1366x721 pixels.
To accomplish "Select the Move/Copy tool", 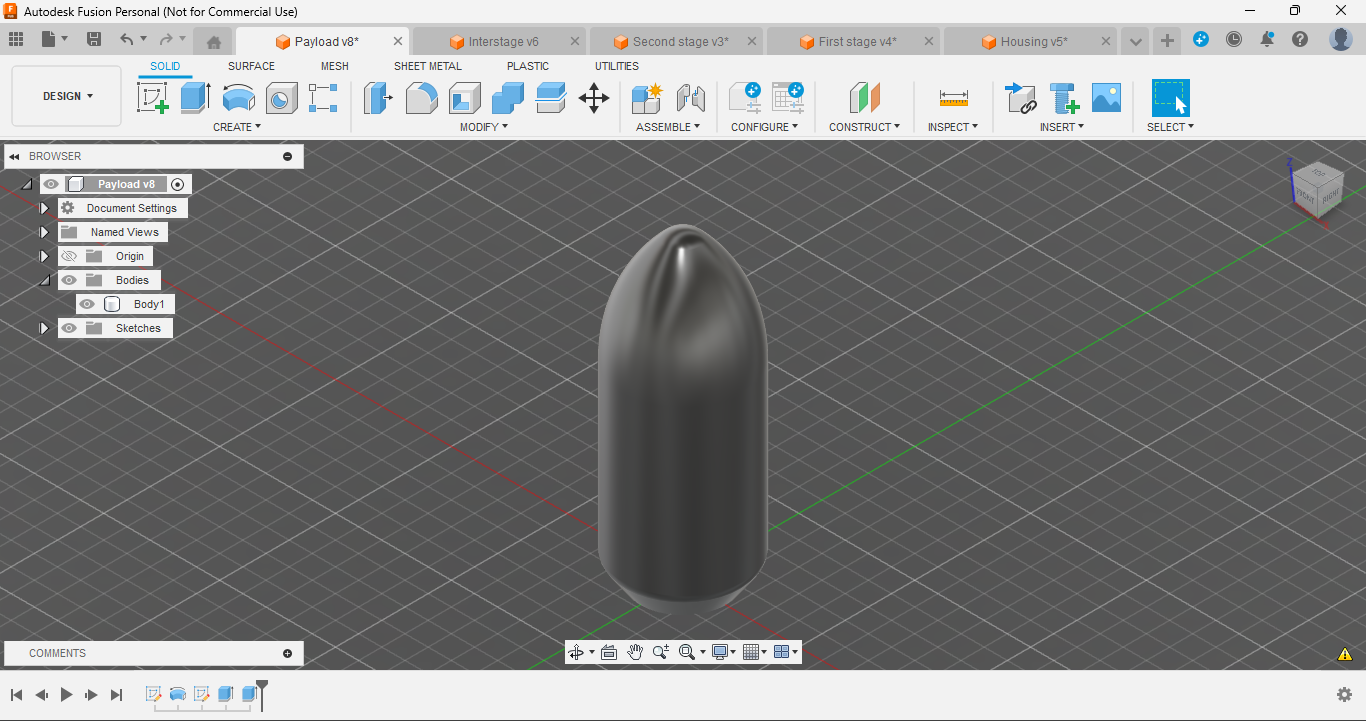I will tap(594, 98).
